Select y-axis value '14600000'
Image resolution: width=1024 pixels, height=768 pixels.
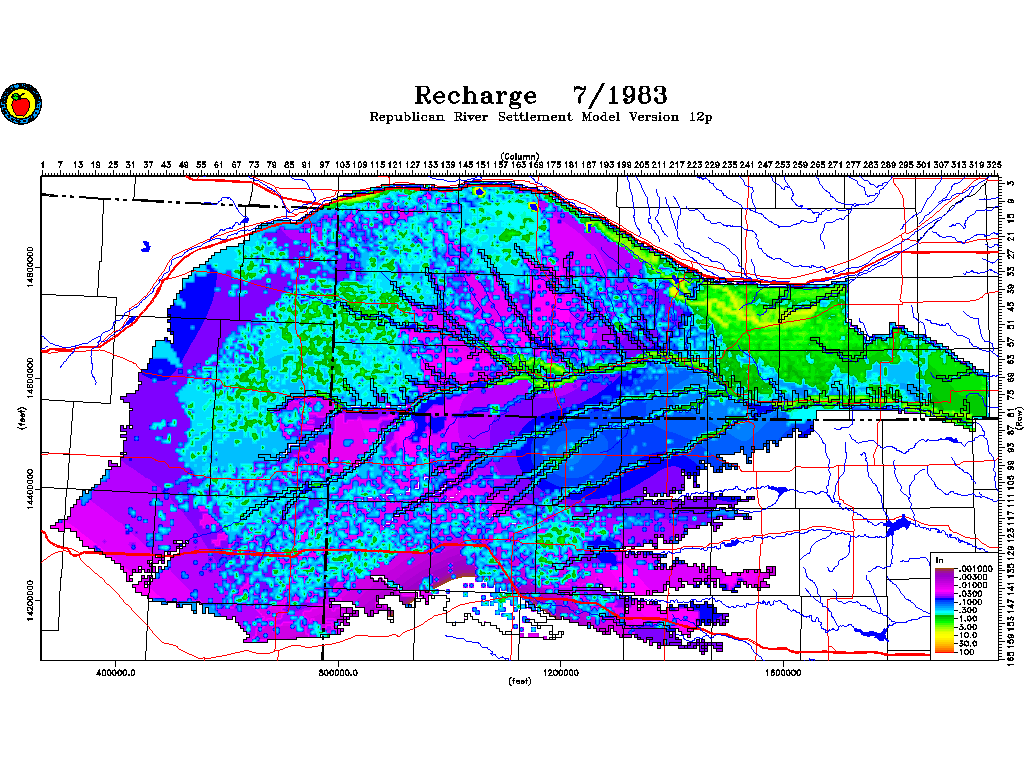click(31, 378)
